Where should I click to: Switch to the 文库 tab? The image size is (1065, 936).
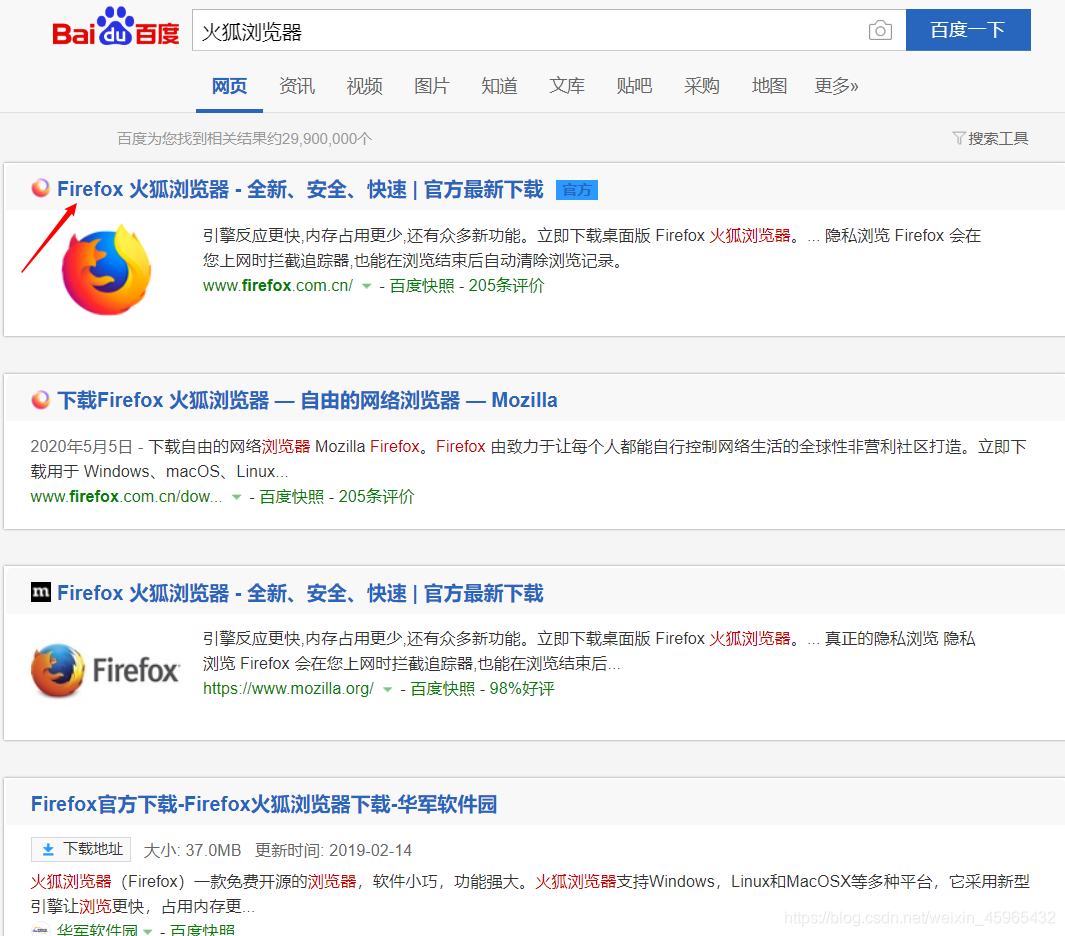[x=567, y=86]
